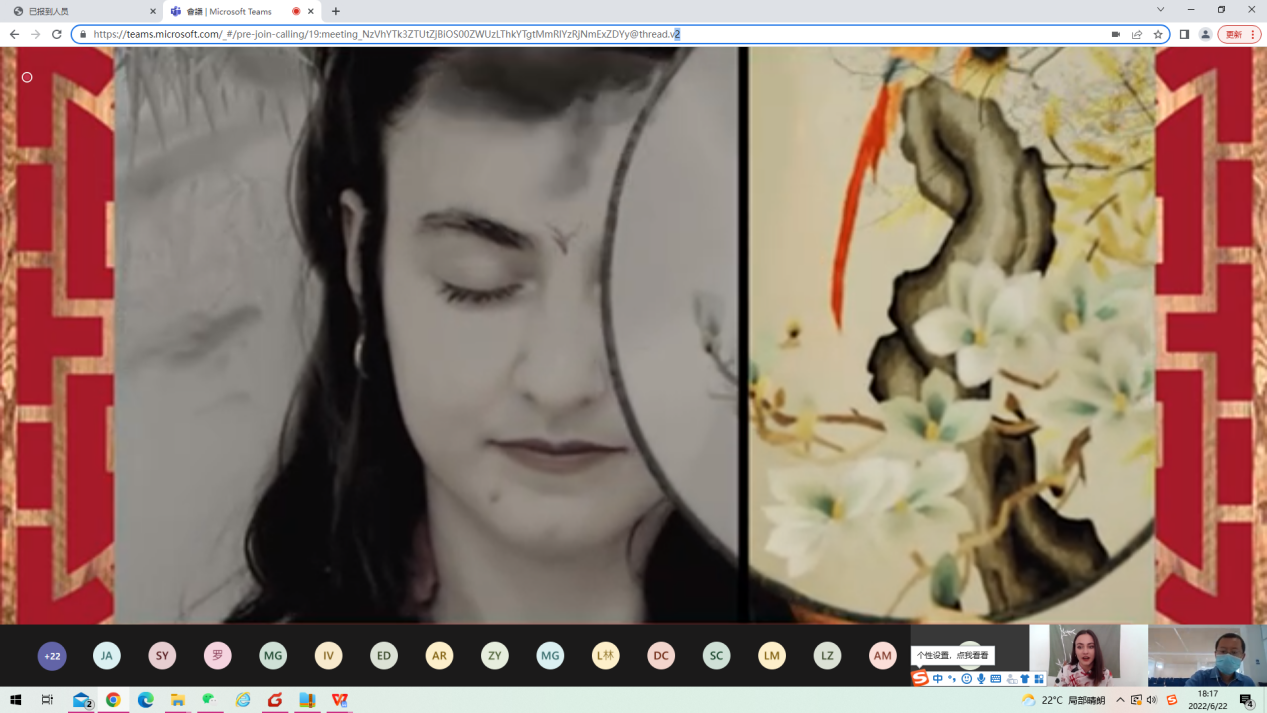Image resolution: width=1267 pixels, height=713 pixels.
Task: Toggle Chinese/English mode 中 in Sogou bar
Action: [x=938, y=679]
